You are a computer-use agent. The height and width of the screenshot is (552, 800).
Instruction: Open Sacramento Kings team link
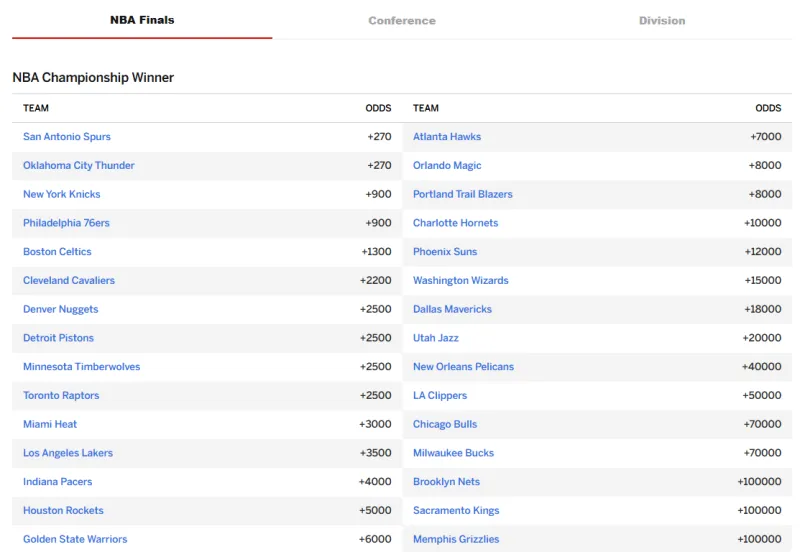coord(456,510)
